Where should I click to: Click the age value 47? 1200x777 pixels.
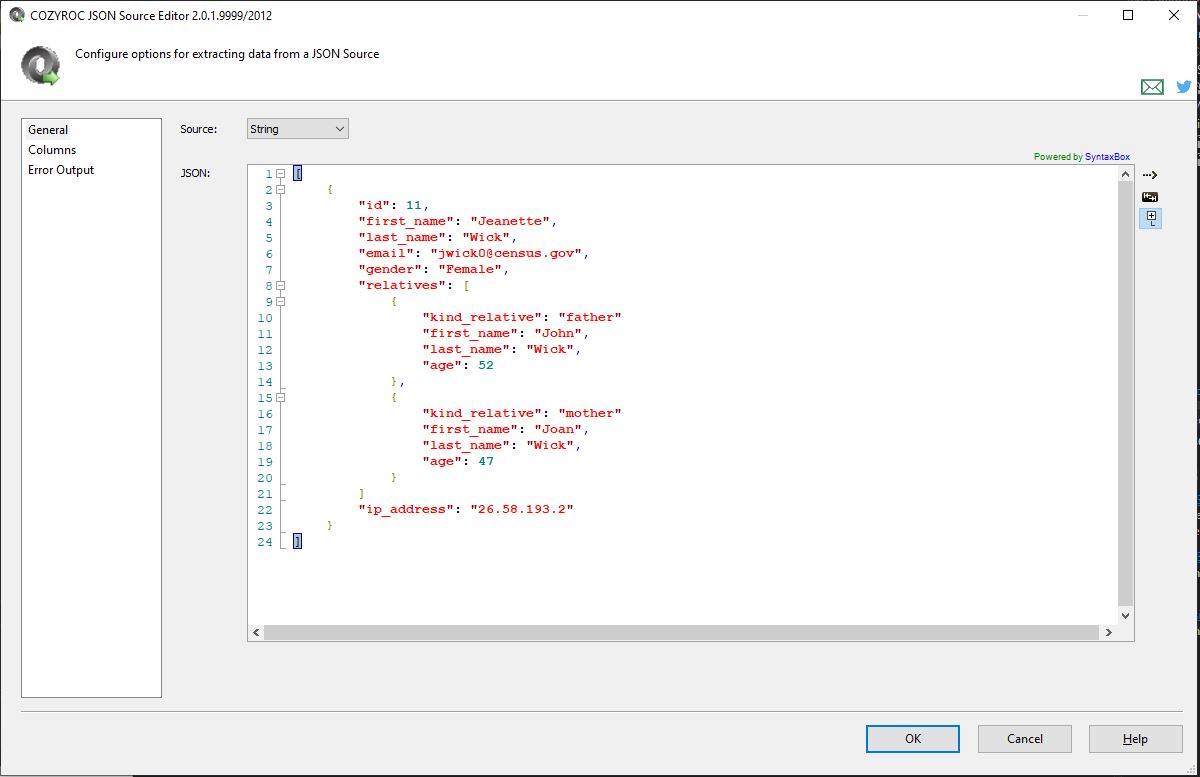coord(486,462)
